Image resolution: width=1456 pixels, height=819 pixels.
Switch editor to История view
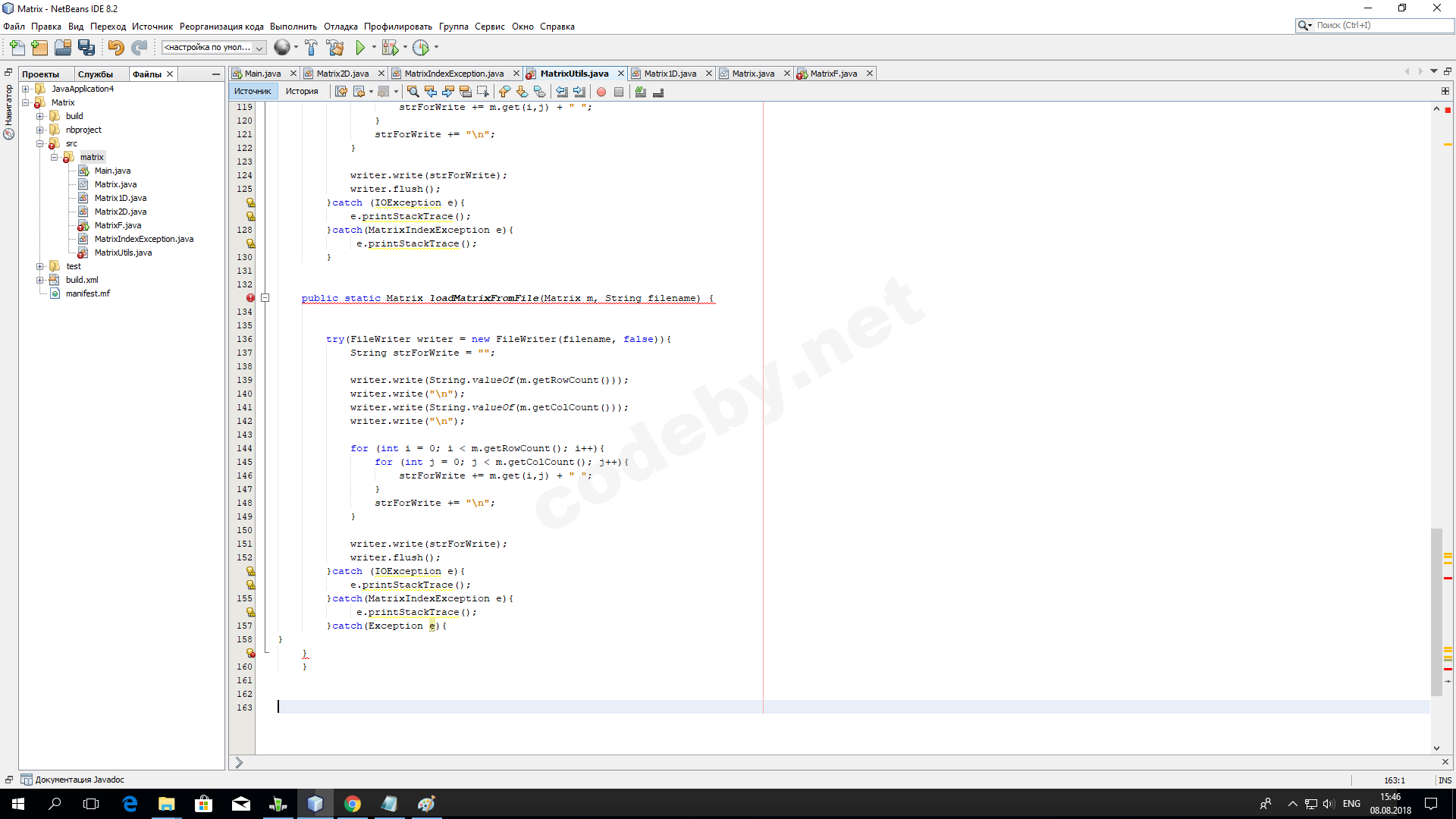[302, 91]
